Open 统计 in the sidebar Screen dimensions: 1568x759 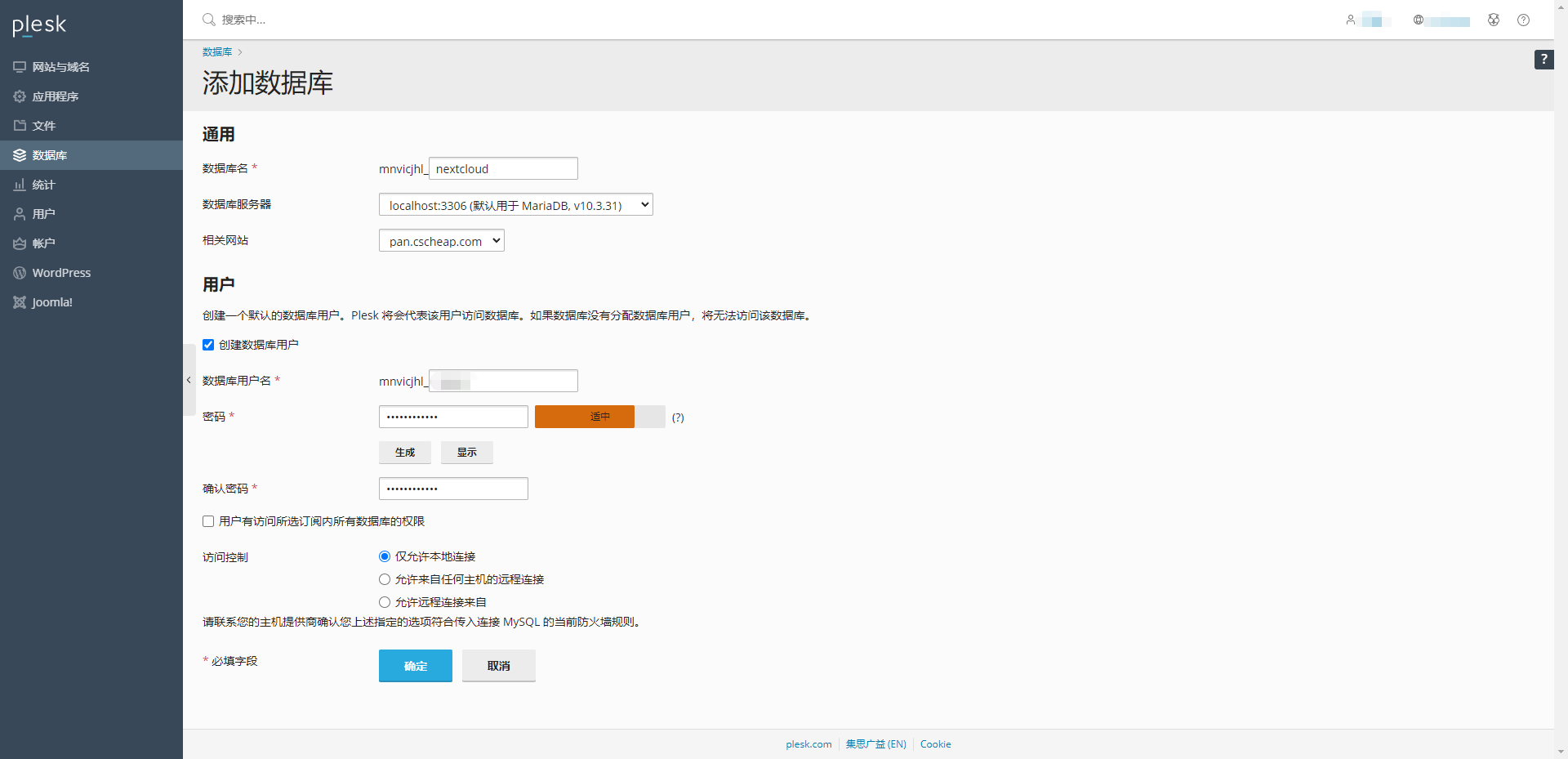tap(91, 185)
